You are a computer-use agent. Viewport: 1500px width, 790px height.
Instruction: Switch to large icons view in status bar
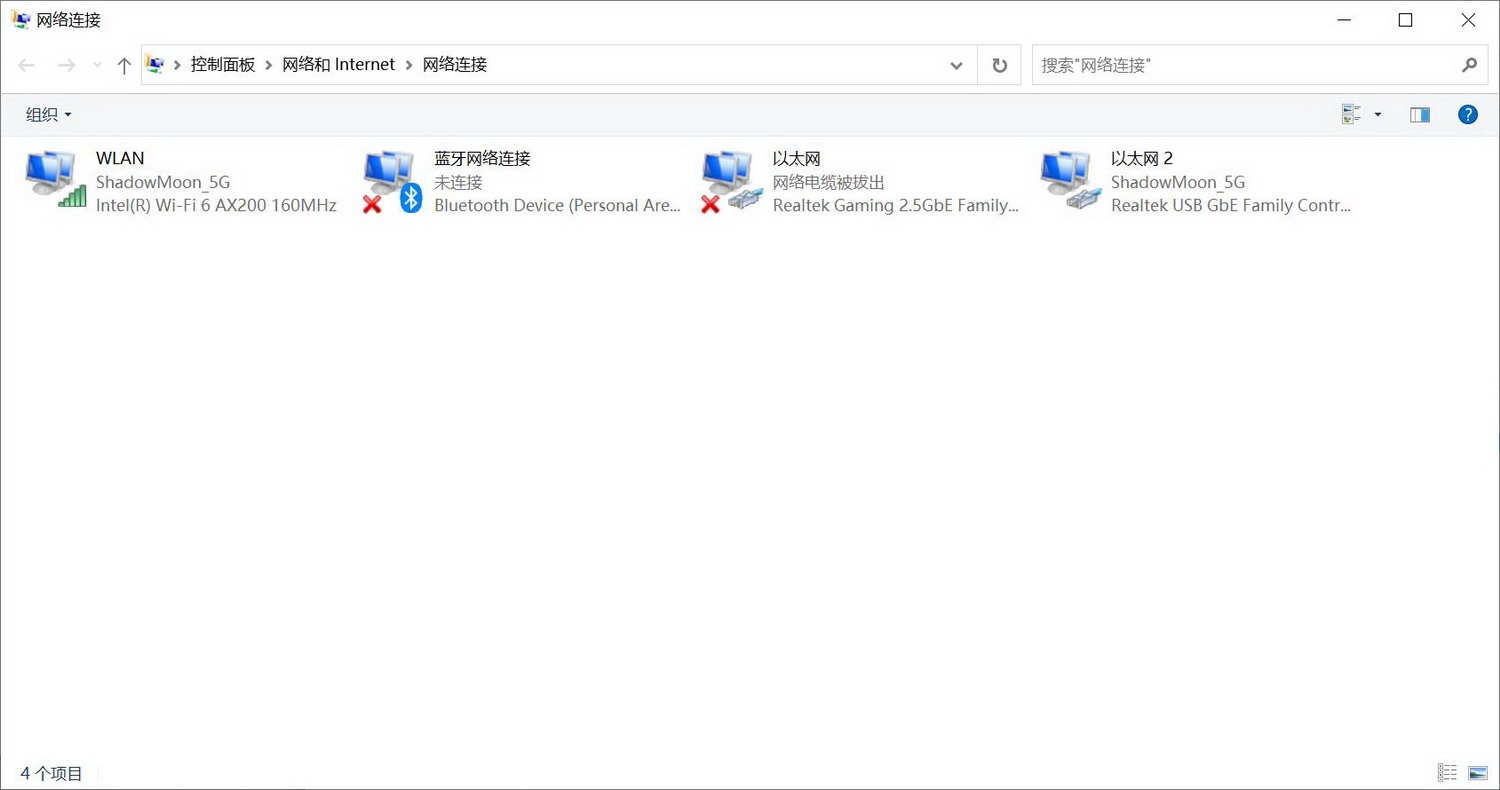[x=1478, y=772]
